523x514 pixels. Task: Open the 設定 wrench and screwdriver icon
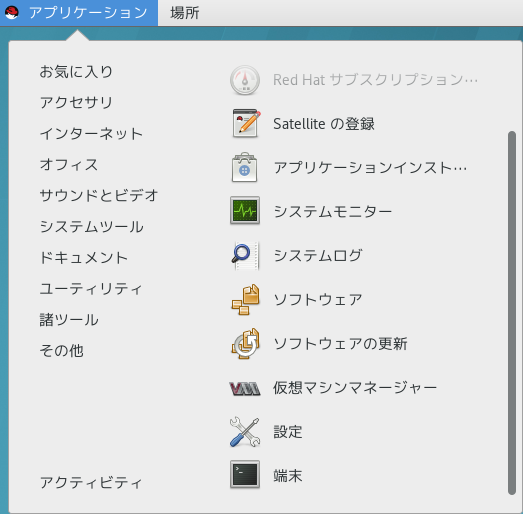(x=245, y=432)
